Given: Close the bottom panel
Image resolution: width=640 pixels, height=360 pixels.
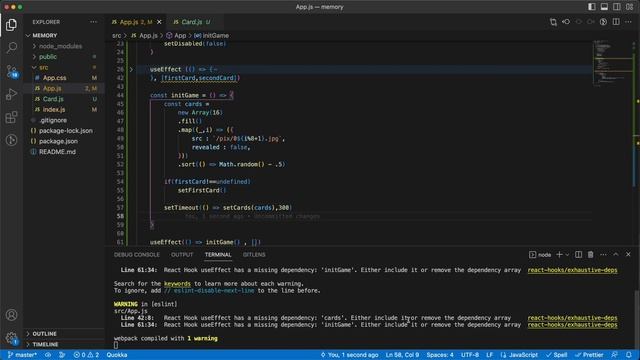Looking at the screenshot, I should click(628, 255).
